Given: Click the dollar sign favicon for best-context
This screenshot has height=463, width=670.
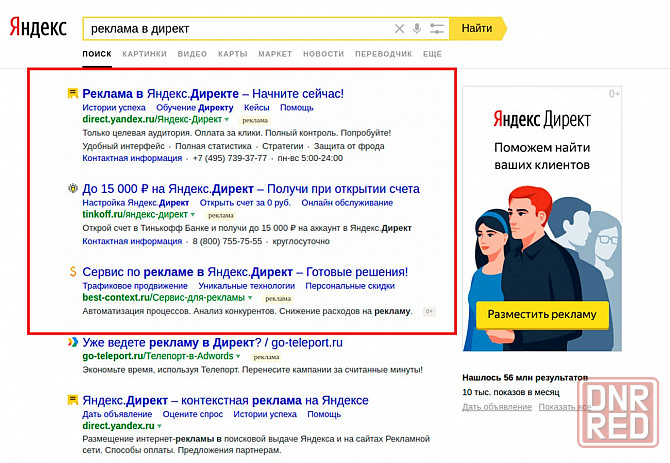Looking at the screenshot, I should (72, 272).
